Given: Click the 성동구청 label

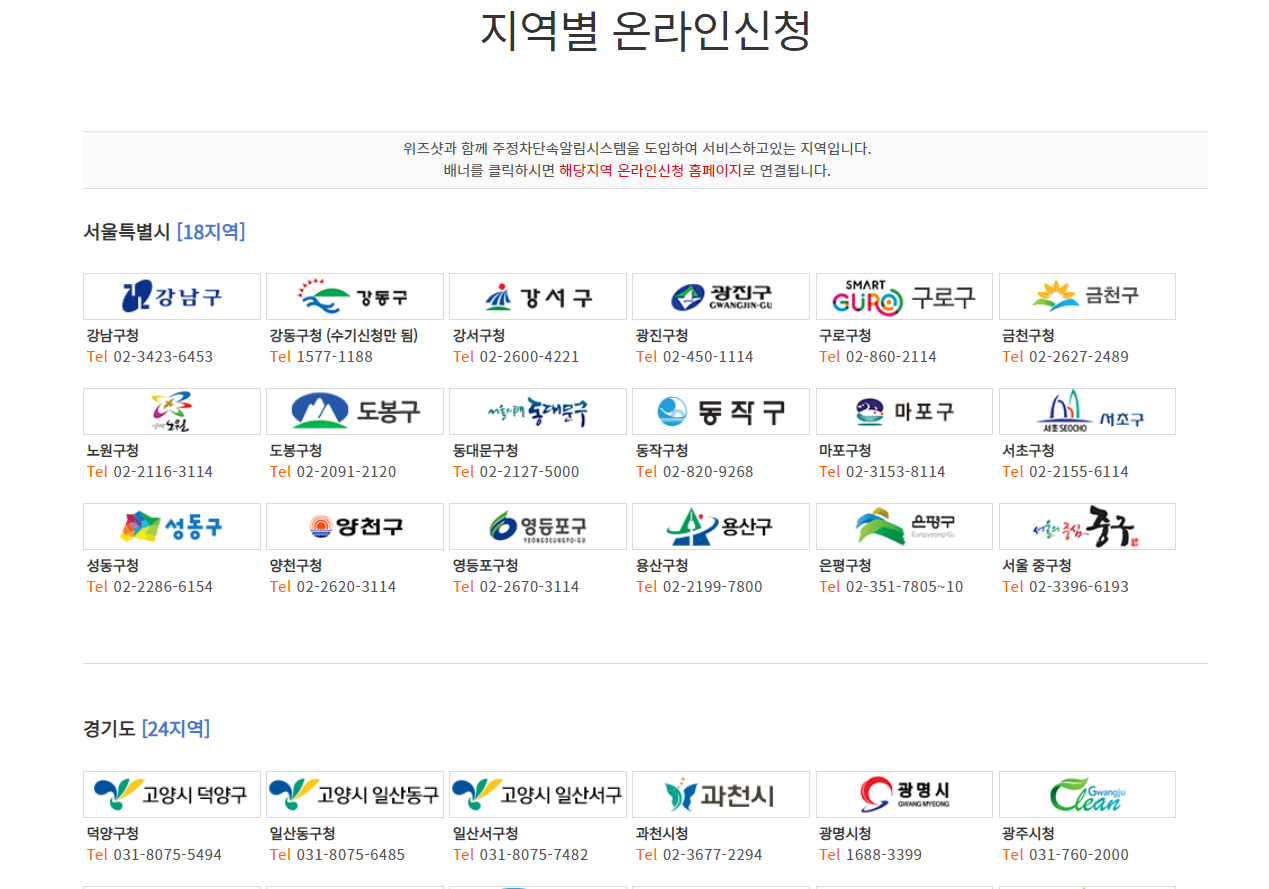Looking at the screenshot, I should (113, 565).
